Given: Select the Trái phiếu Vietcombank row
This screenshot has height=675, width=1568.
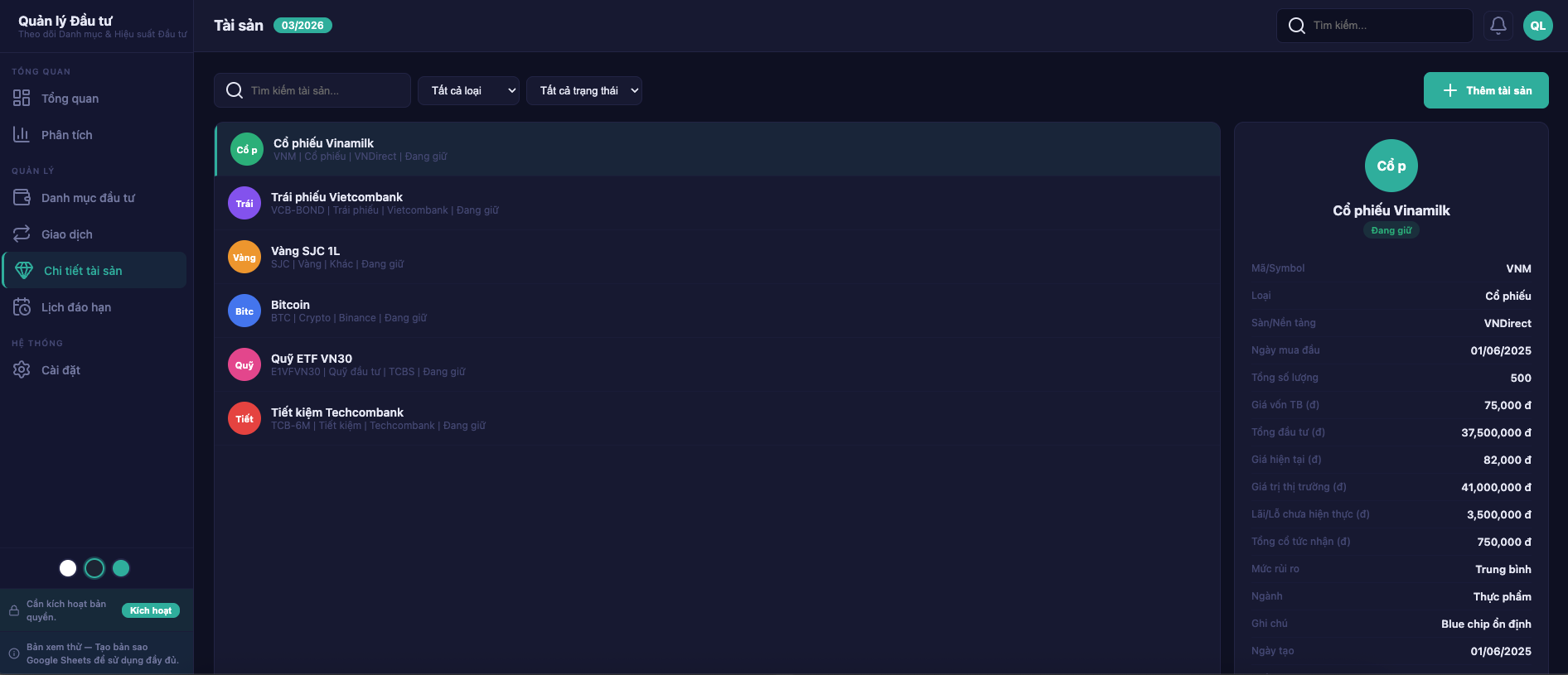Looking at the screenshot, I should (718, 204).
